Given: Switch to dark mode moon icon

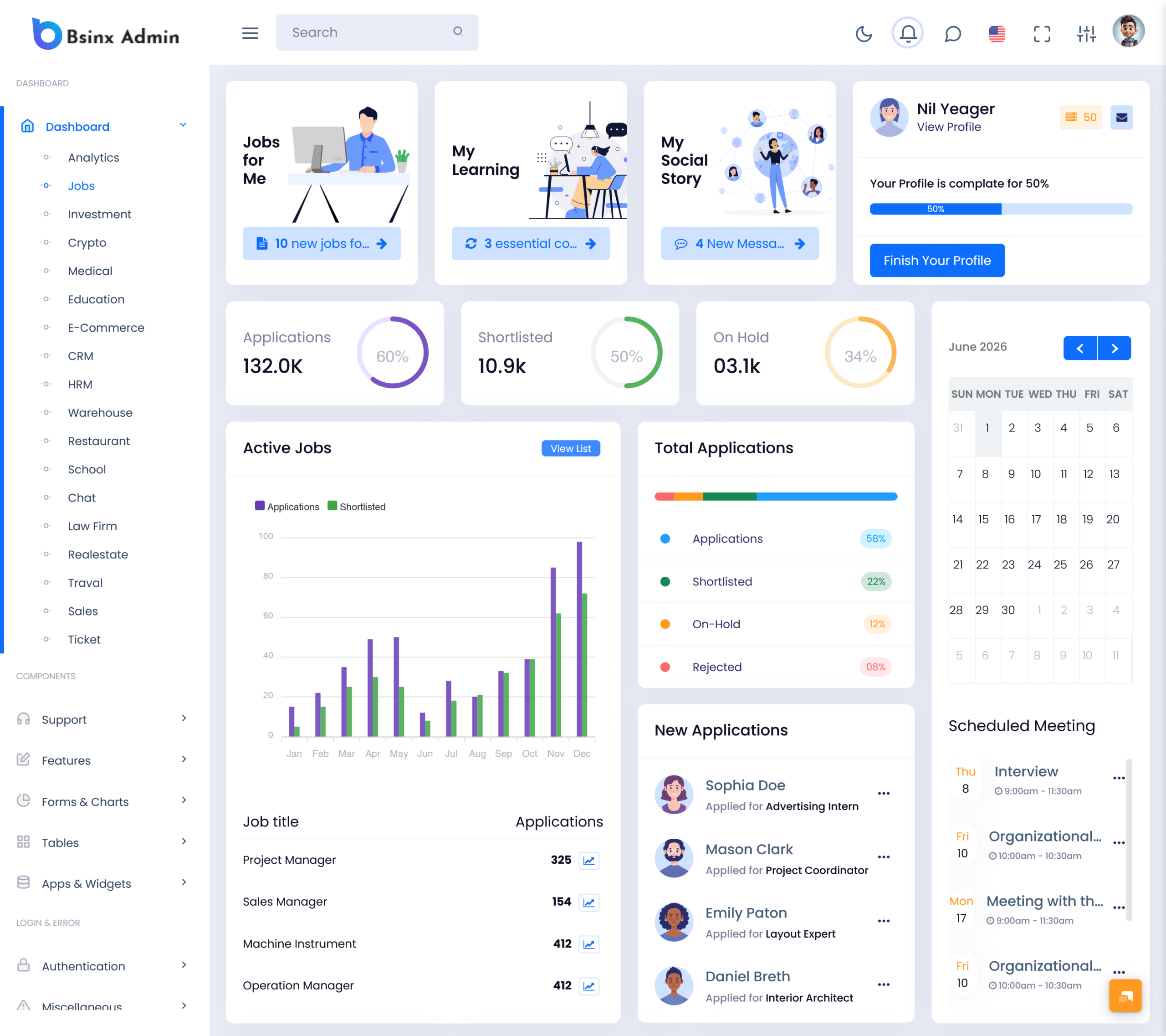Looking at the screenshot, I should (864, 34).
